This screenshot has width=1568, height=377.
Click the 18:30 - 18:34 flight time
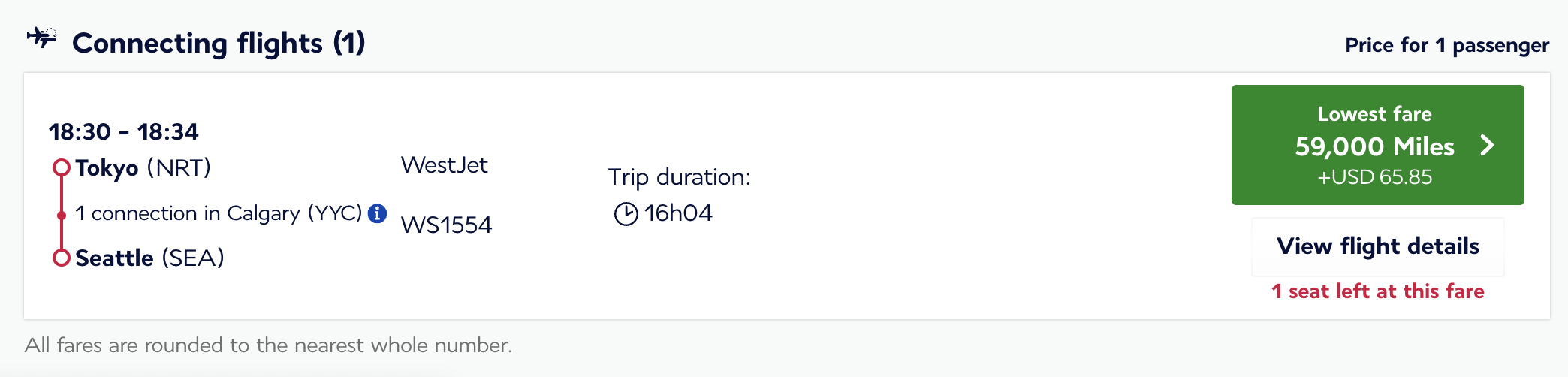[x=123, y=132]
